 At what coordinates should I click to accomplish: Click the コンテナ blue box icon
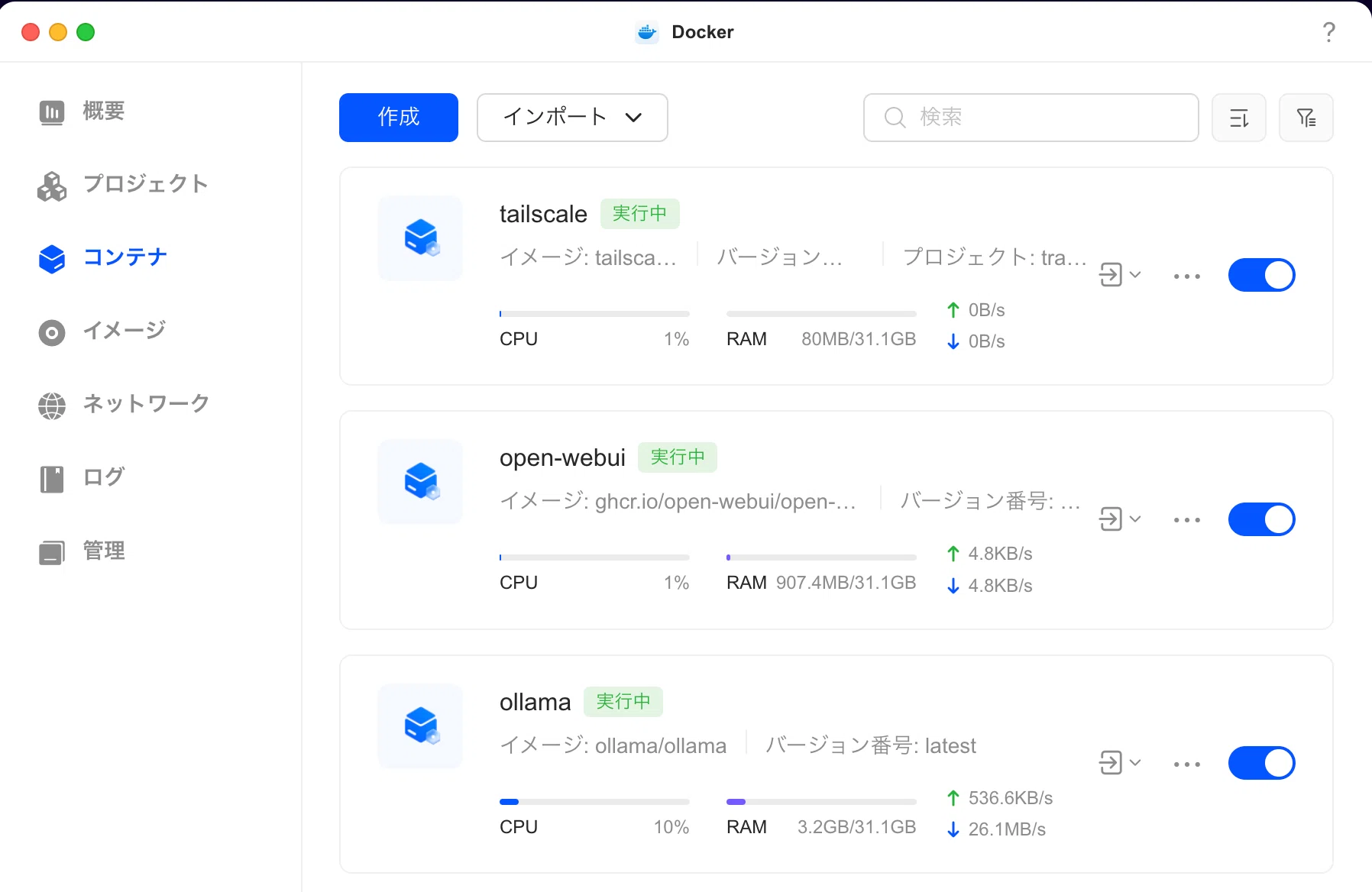pyautogui.click(x=52, y=259)
